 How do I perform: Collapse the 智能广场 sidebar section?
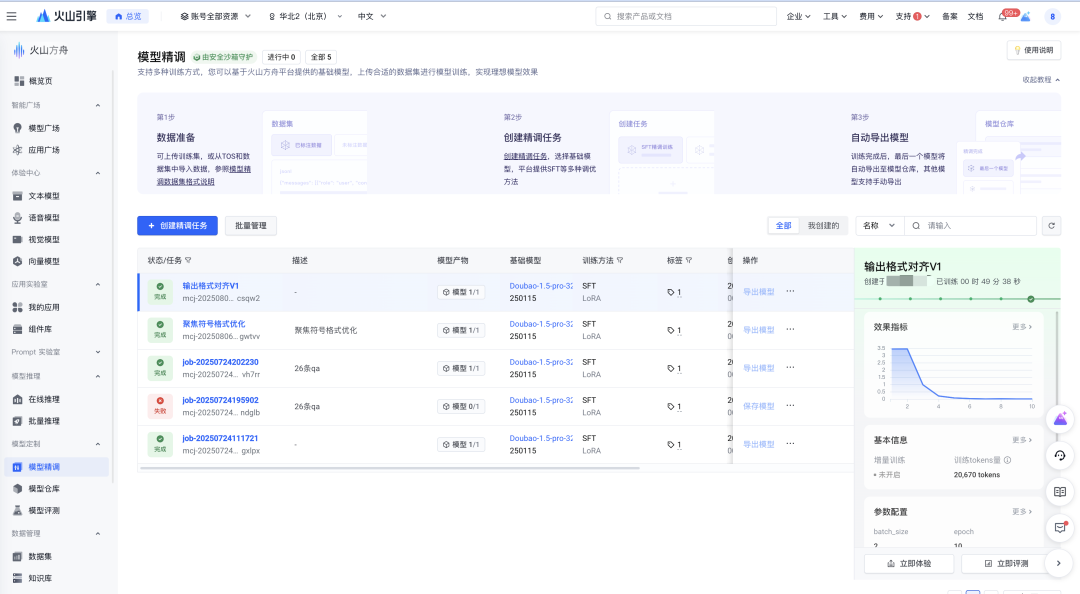point(98,105)
